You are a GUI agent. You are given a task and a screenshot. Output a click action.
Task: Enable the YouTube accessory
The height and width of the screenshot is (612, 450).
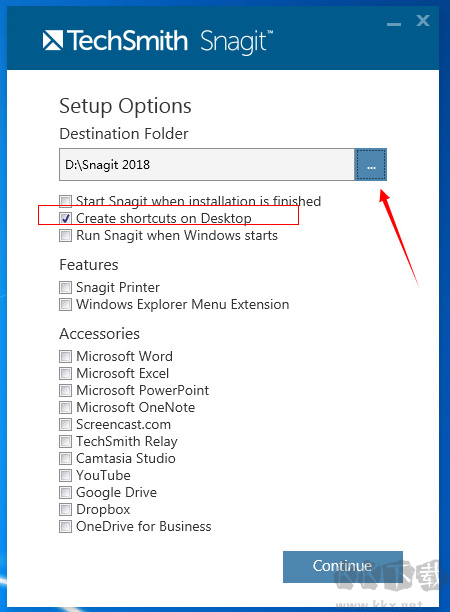(66, 475)
